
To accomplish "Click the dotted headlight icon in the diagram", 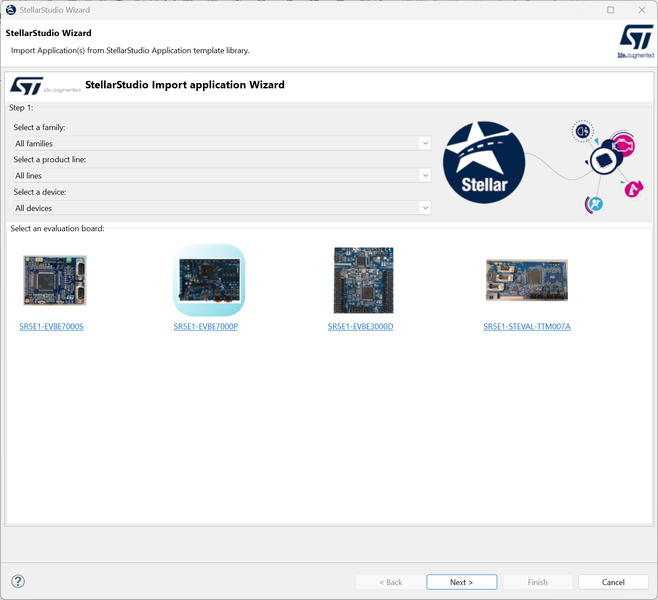I will (582, 131).
